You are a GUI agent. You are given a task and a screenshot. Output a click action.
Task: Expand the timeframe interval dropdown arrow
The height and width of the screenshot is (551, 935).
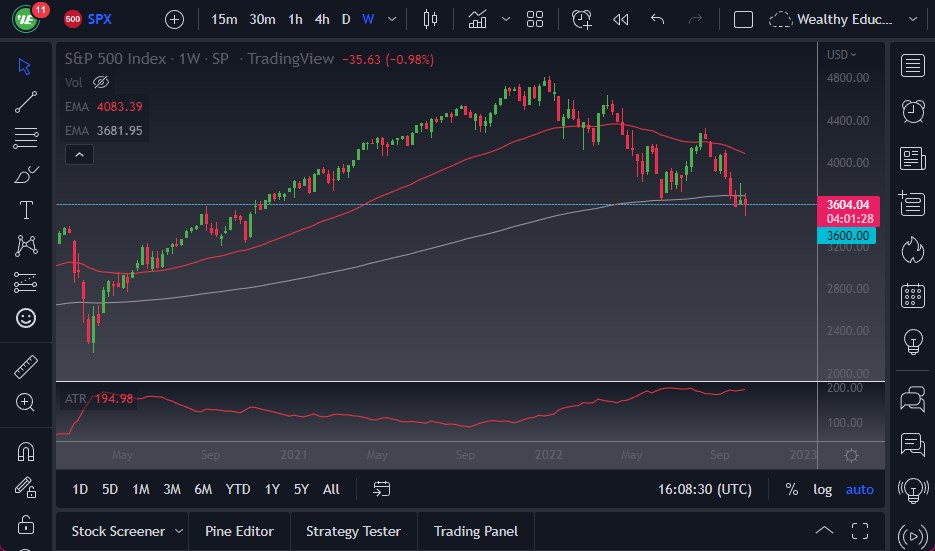click(x=392, y=19)
